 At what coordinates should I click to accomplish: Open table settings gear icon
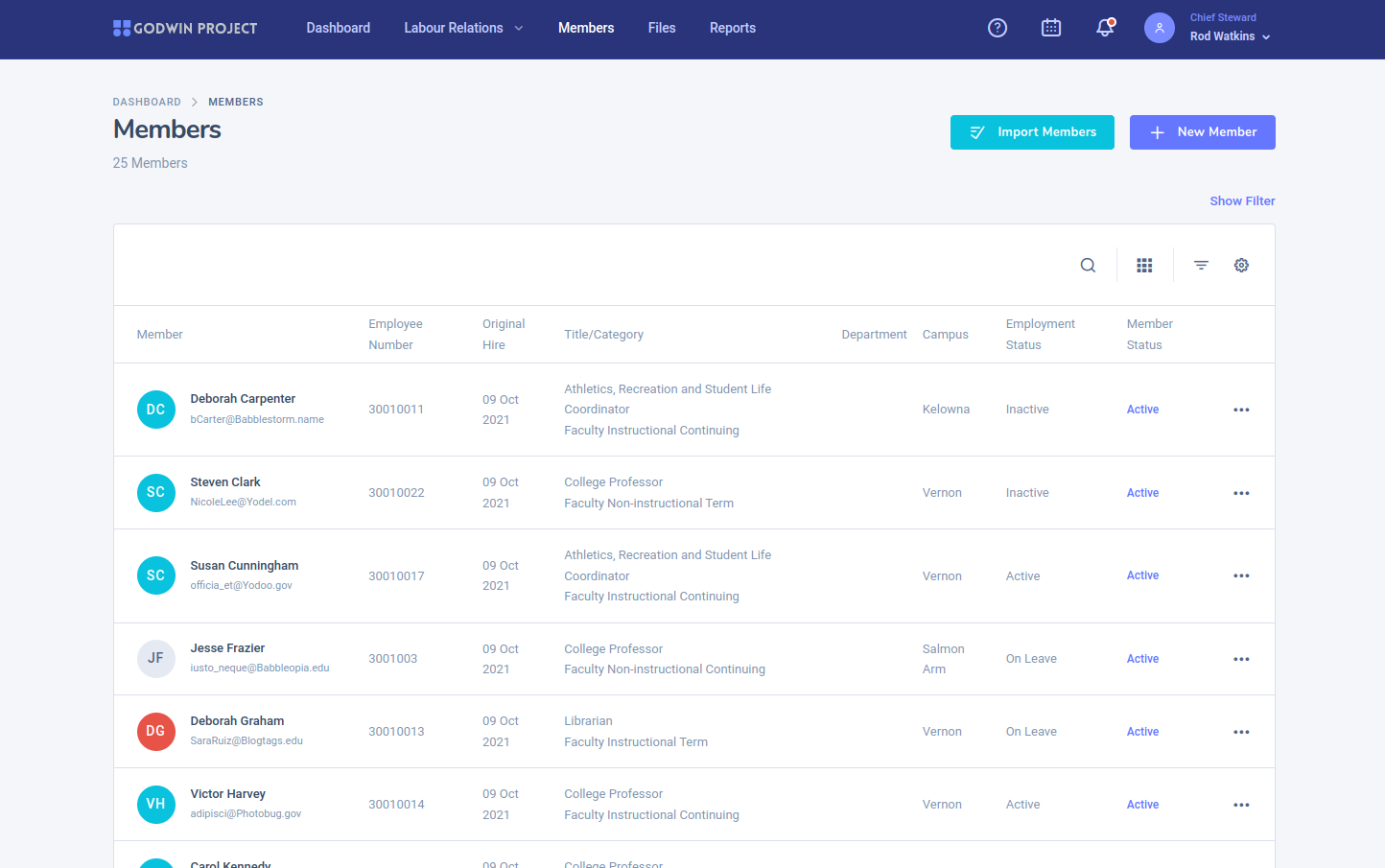click(1241, 266)
